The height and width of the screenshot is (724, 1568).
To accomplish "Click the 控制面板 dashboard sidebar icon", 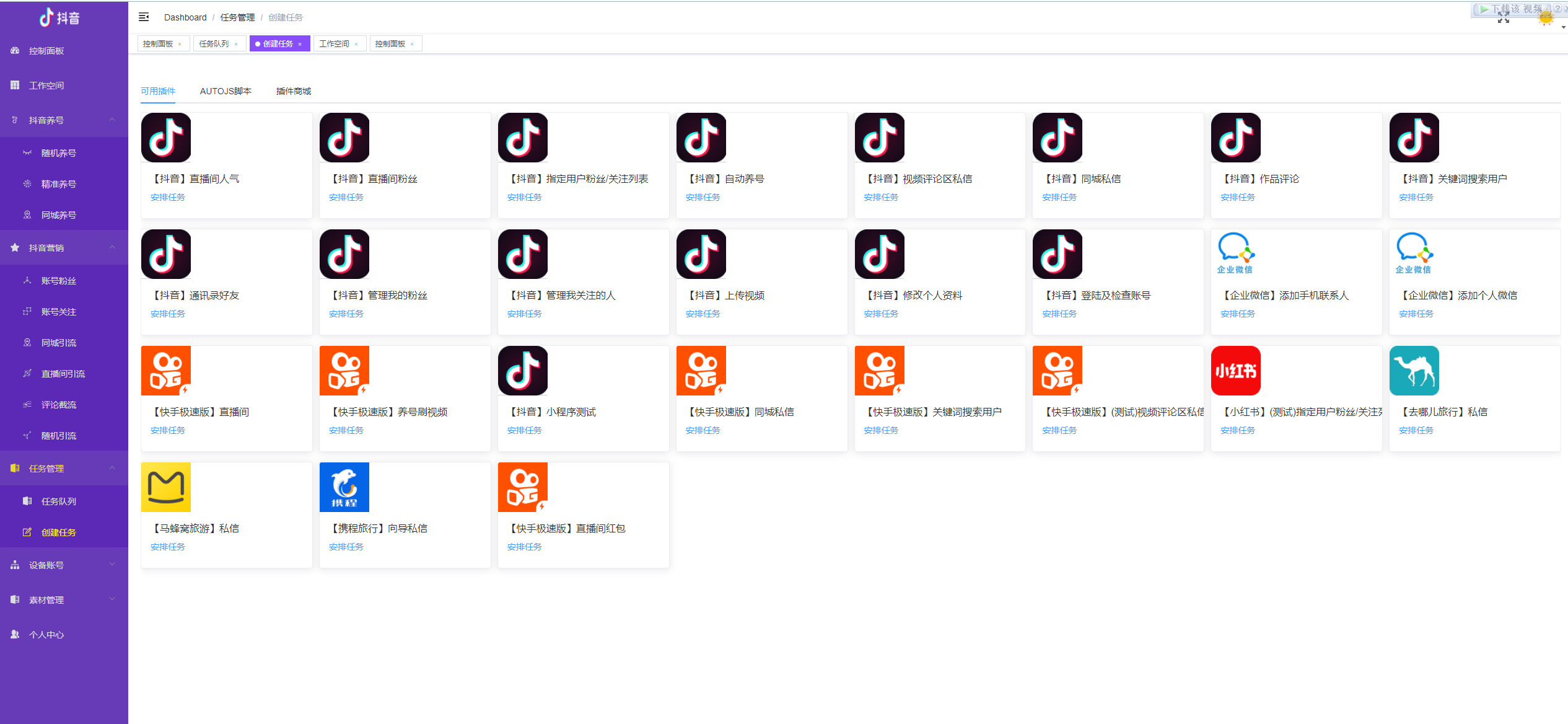I will [x=15, y=51].
